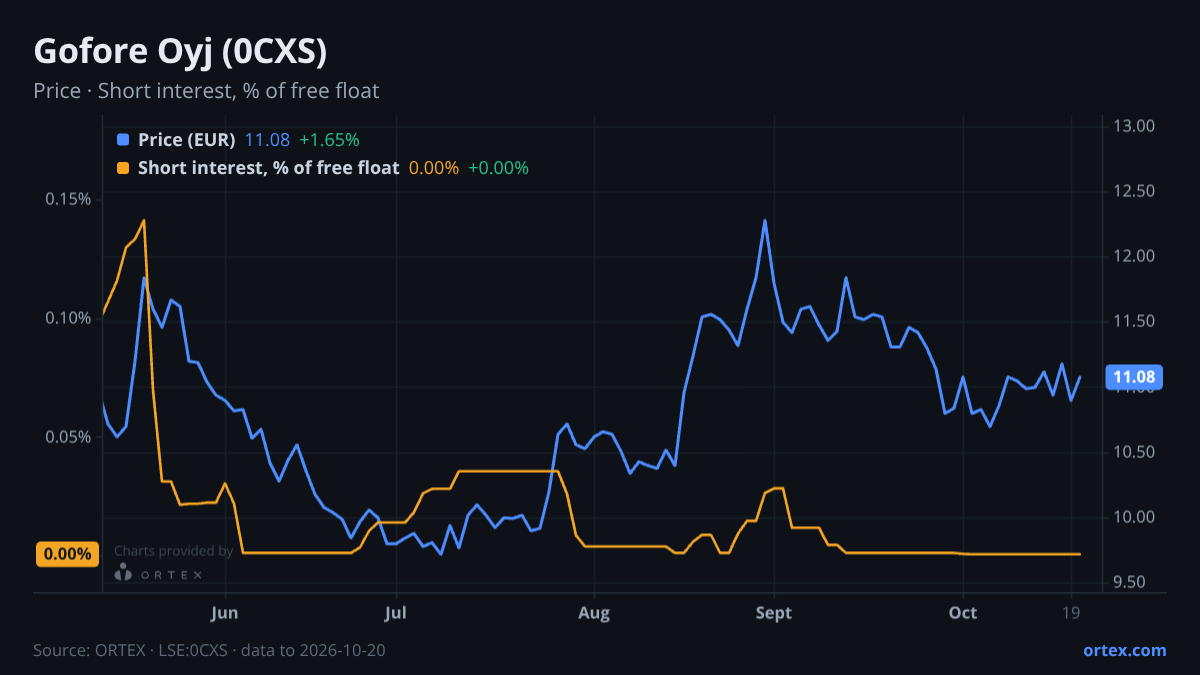The height and width of the screenshot is (675, 1200).
Task: Select the Short interest, % of free float legend label
Action: (269, 168)
